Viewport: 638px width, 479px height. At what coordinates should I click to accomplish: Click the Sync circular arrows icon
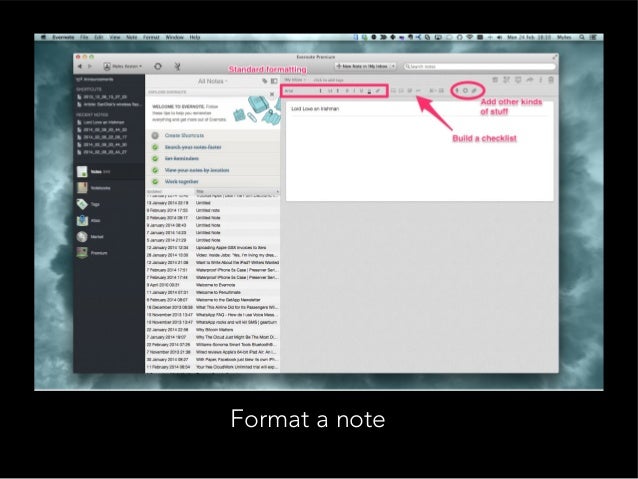[158, 66]
